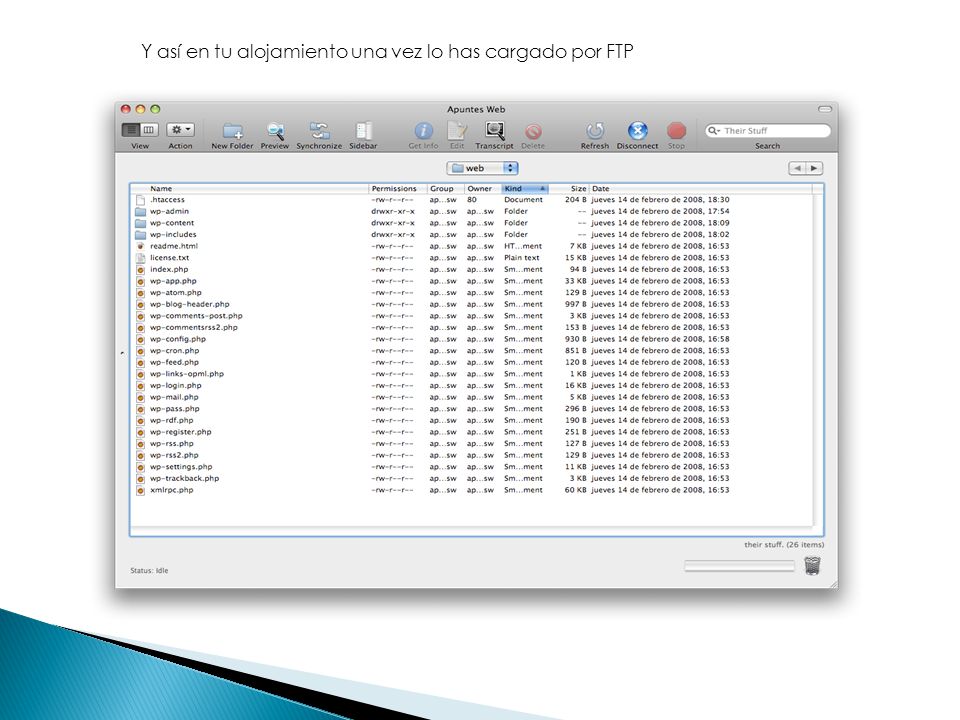960x720 pixels.
Task: Select wp-blog-header.php in the list
Action: [x=471, y=304]
